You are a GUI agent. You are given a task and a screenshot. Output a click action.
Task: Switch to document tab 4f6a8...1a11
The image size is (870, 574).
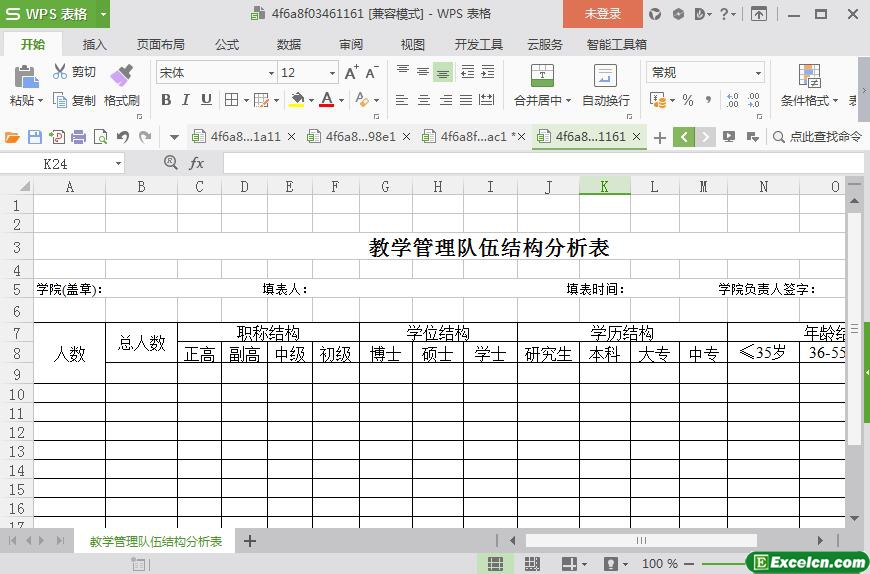236,136
